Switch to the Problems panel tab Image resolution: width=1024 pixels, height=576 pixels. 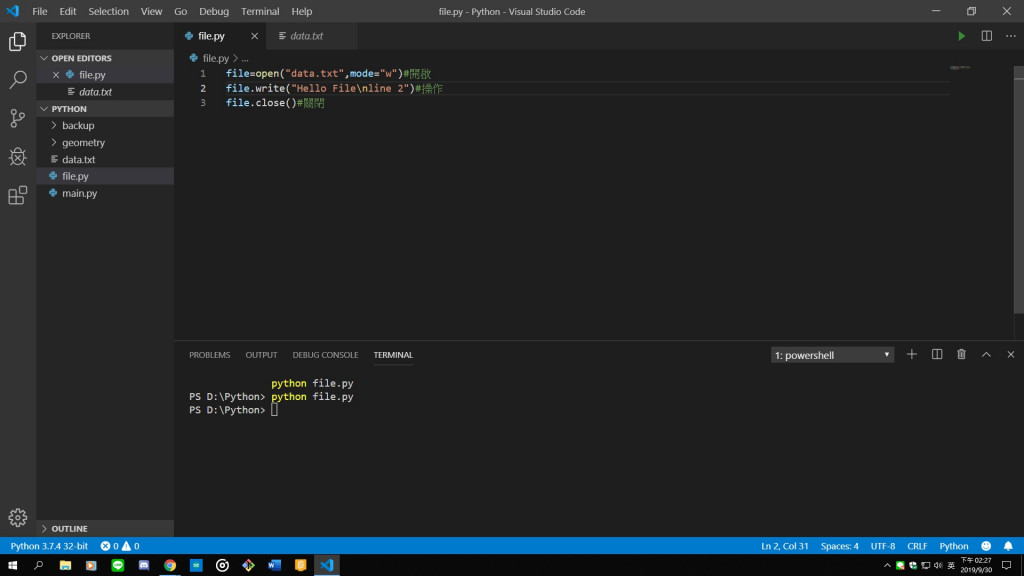(210, 355)
